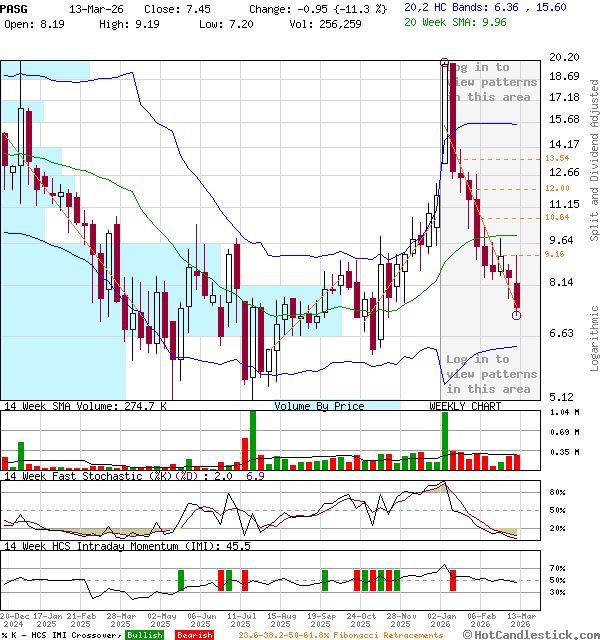Select the red Bearish legend badge
The height and width of the screenshot is (640, 600).
pyautogui.click(x=192, y=635)
